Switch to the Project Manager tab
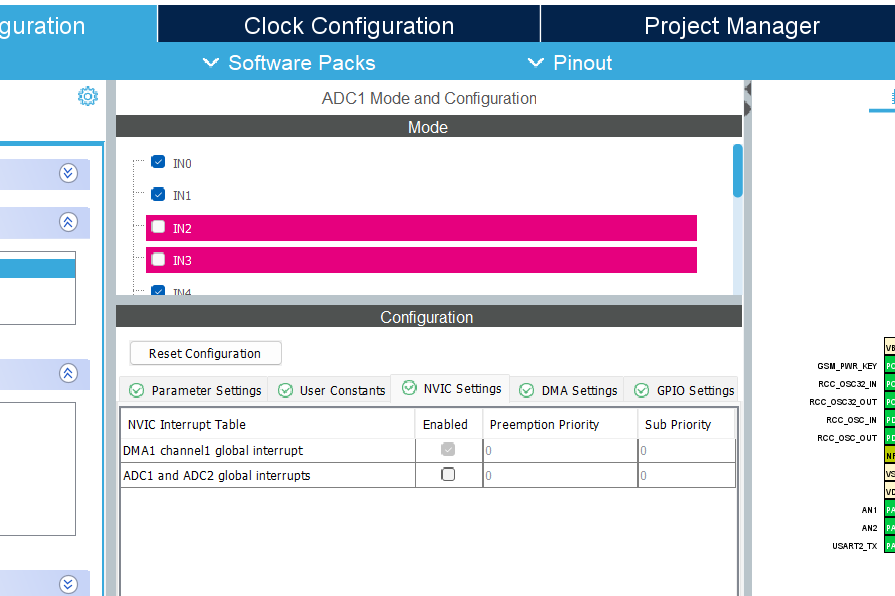Viewport: 895px width, 596px height. pyautogui.click(x=731, y=26)
